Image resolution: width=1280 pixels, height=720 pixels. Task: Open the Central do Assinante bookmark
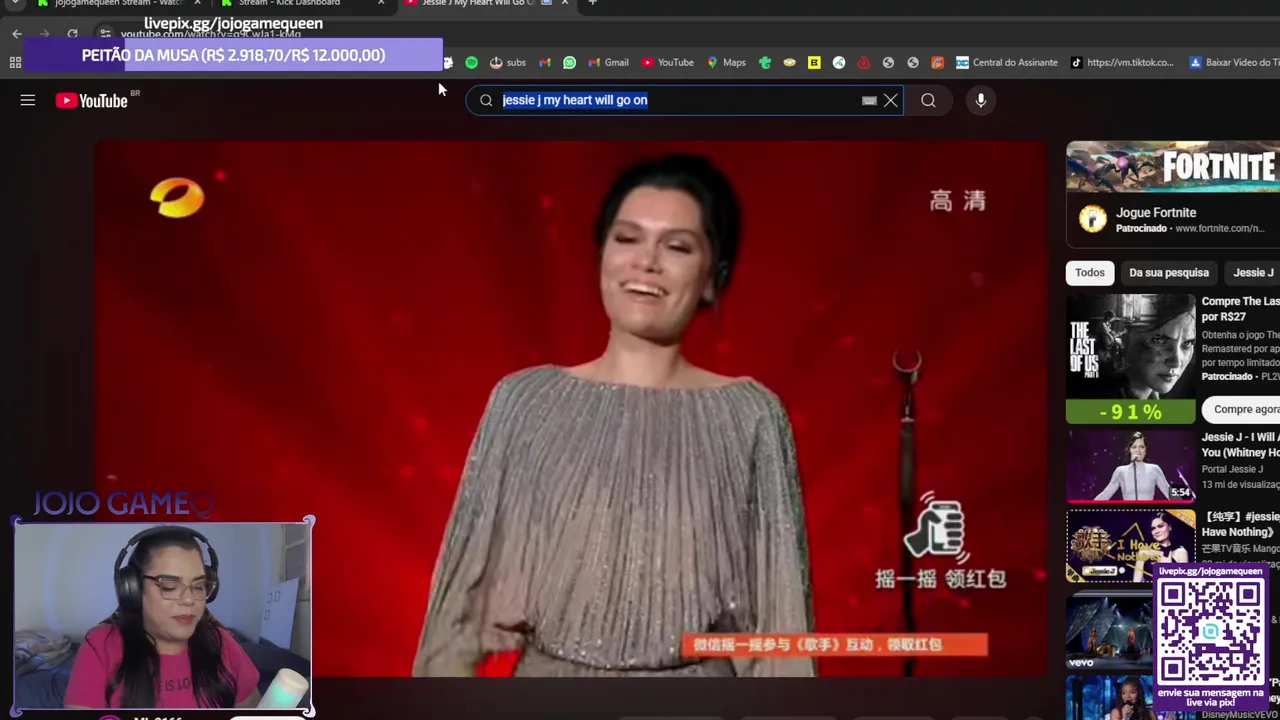pyautogui.click(x=1006, y=62)
